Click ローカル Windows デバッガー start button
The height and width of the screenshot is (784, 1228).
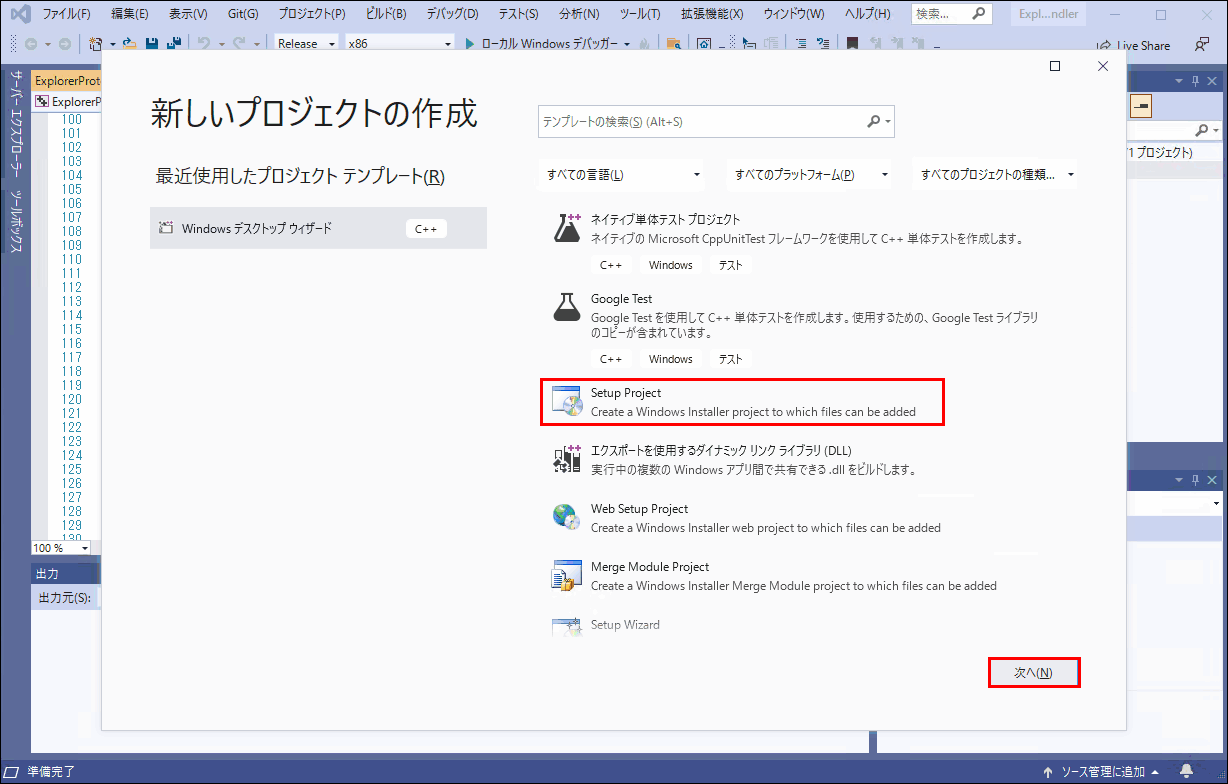click(x=547, y=44)
